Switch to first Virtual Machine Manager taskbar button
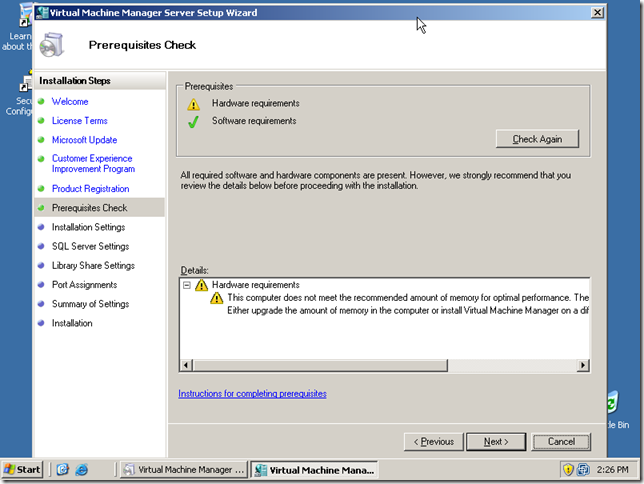The width and height of the screenshot is (644, 484). pos(184,470)
